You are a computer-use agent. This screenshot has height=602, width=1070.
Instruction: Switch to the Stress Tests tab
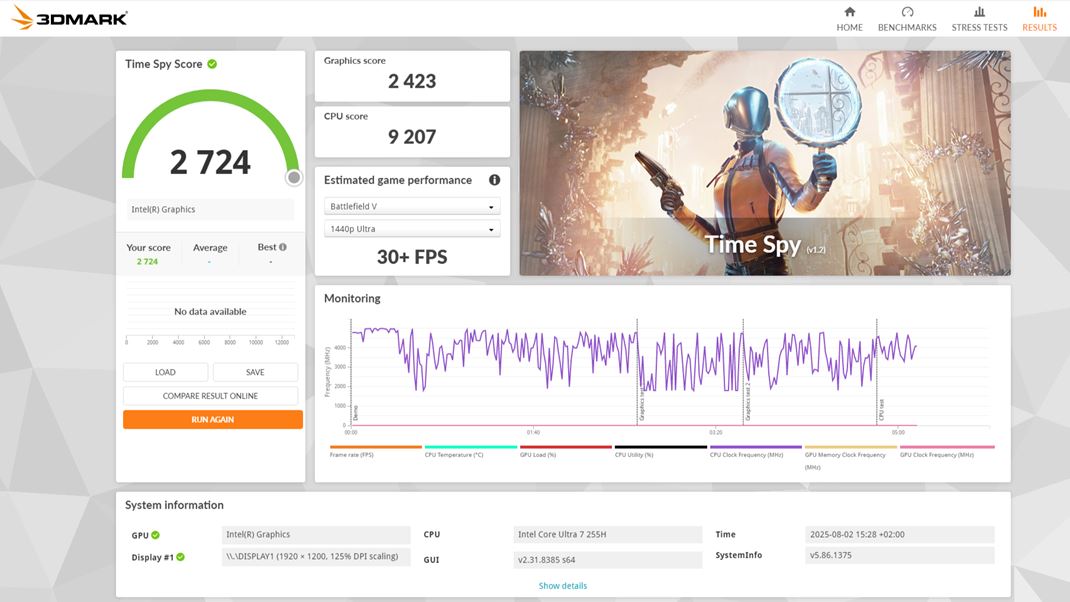[x=979, y=19]
